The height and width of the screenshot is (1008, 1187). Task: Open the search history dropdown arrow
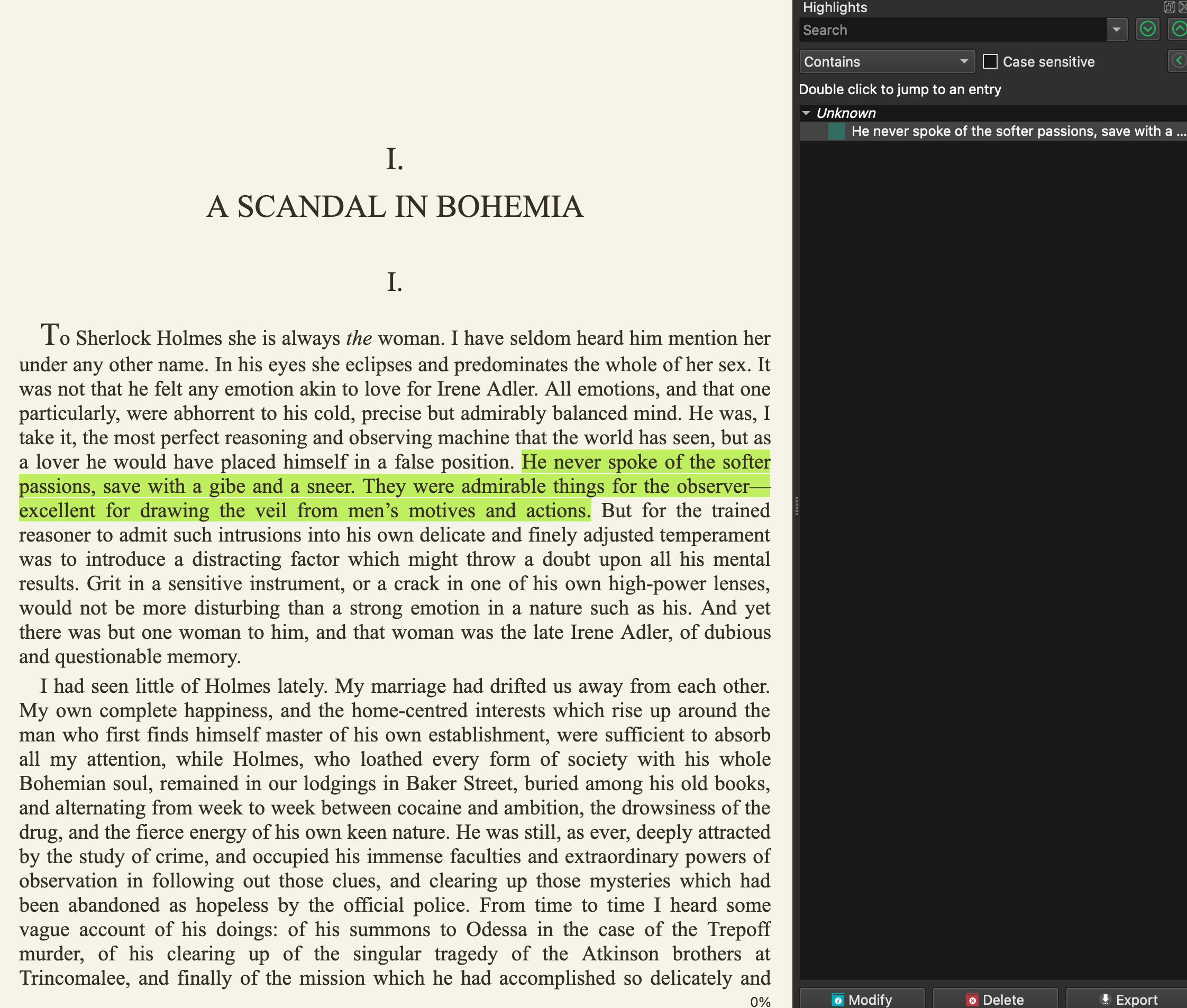(1116, 30)
